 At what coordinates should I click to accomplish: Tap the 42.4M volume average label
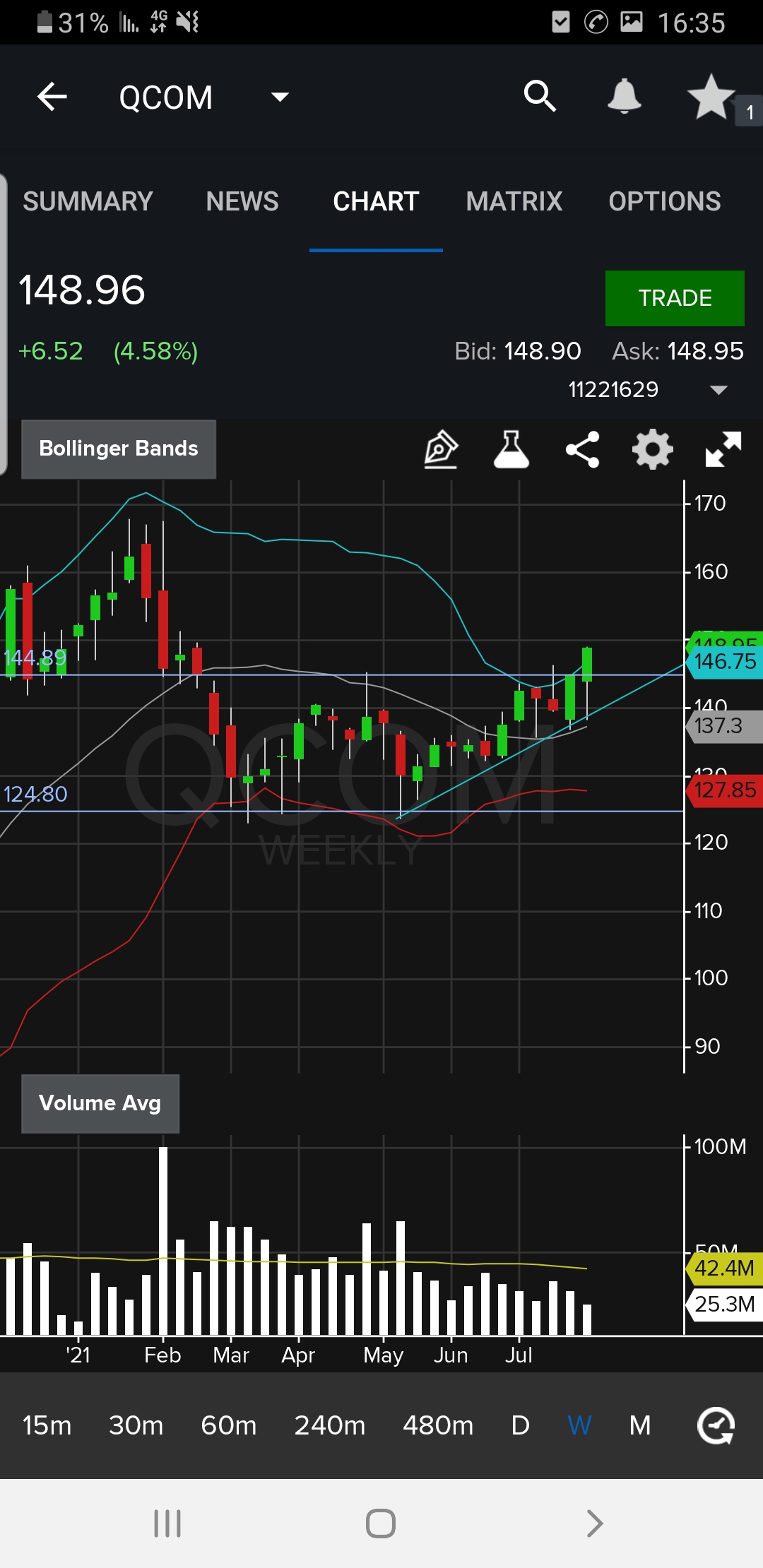click(725, 1269)
